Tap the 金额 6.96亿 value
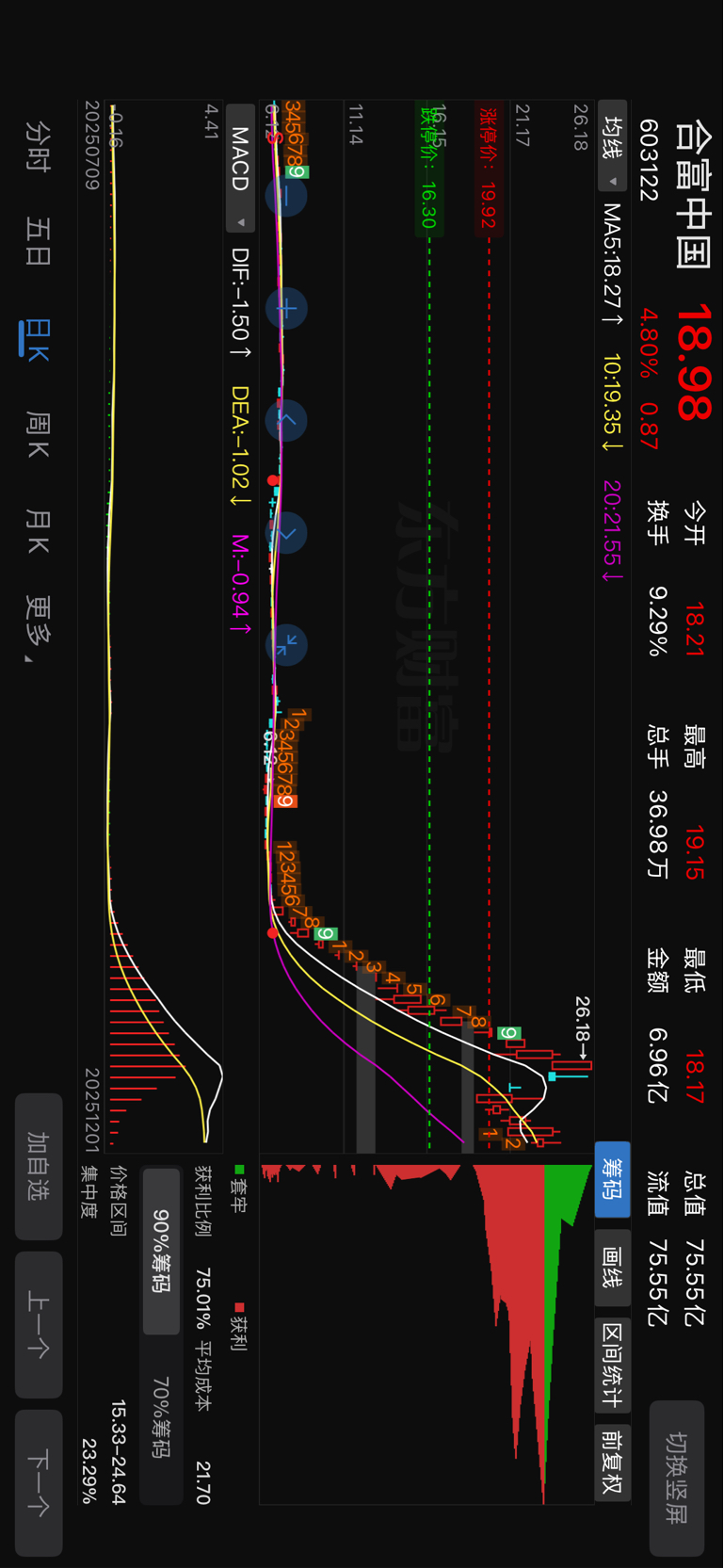724x1568 pixels. (x=658, y=1064)
